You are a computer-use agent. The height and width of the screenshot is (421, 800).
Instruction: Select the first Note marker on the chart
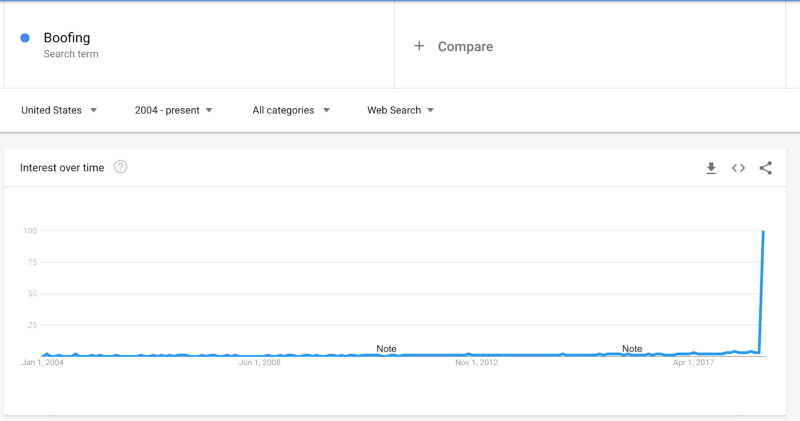pos(386,349)
